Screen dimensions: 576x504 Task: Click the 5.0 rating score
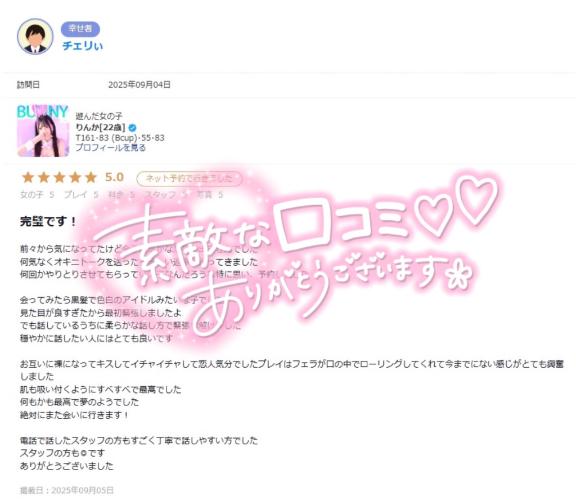pos(114,177)
